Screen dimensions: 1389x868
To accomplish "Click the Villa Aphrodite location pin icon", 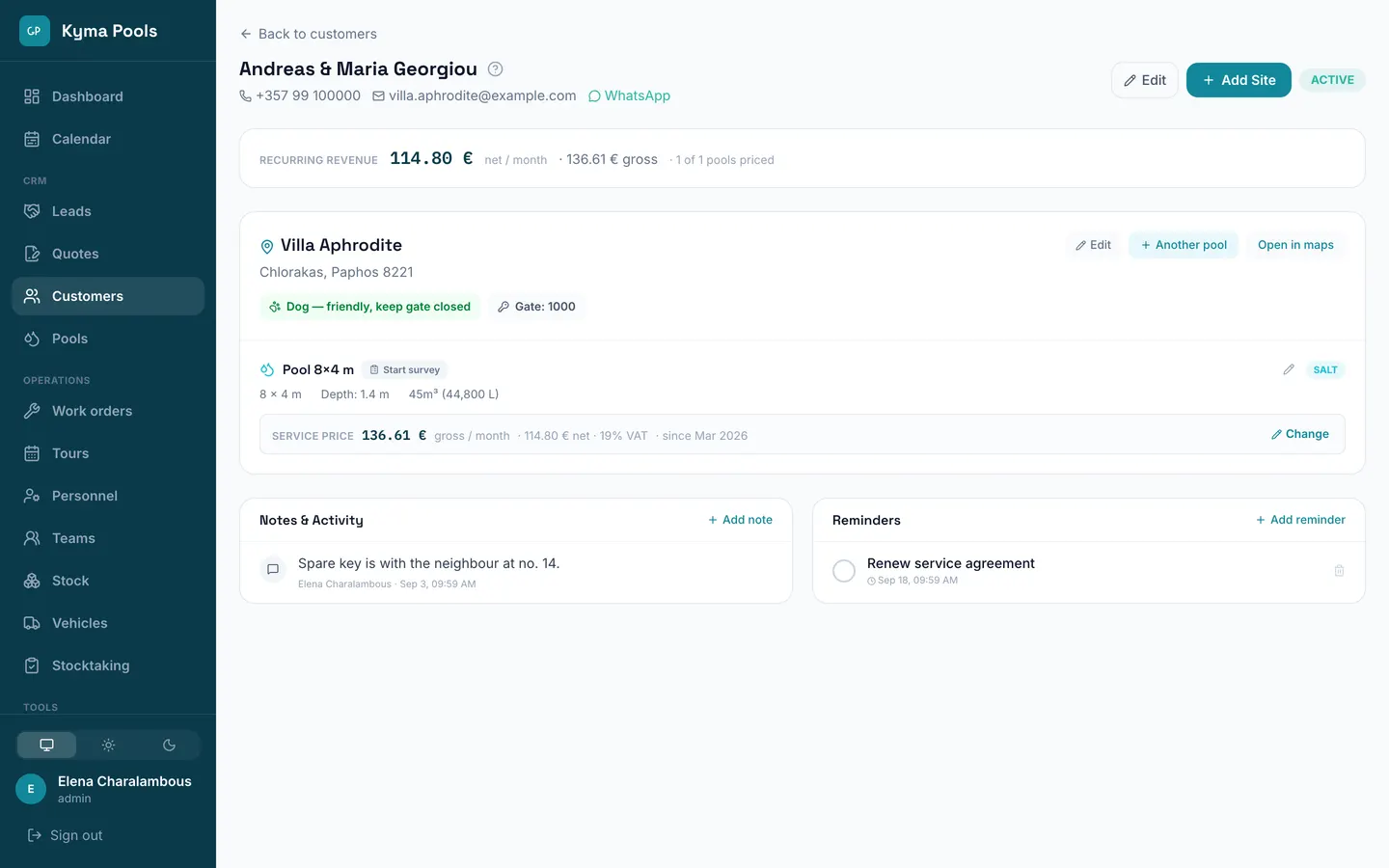I will click(x=267, y=246).
